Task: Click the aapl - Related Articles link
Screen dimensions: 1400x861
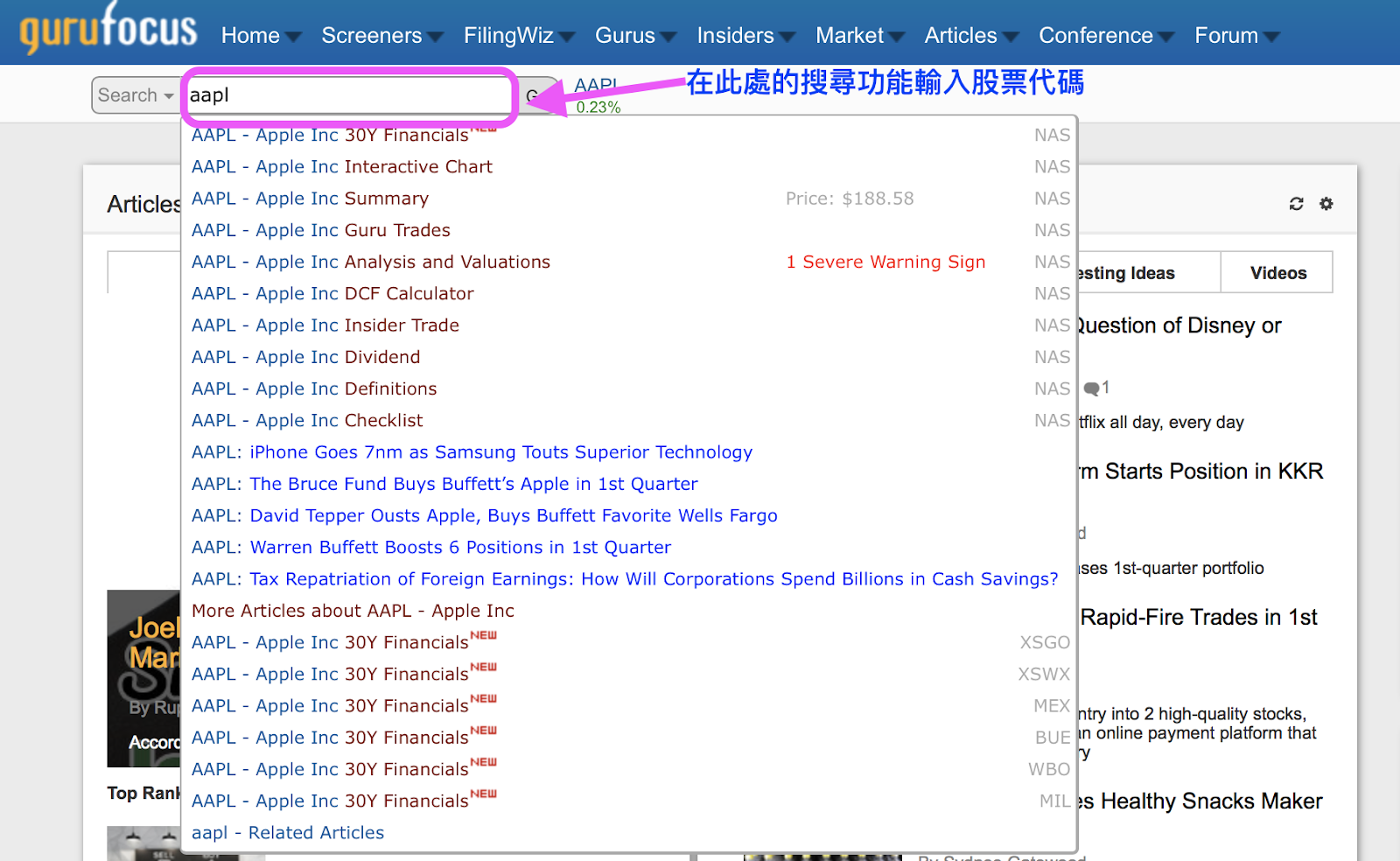Action: (287, 832)
